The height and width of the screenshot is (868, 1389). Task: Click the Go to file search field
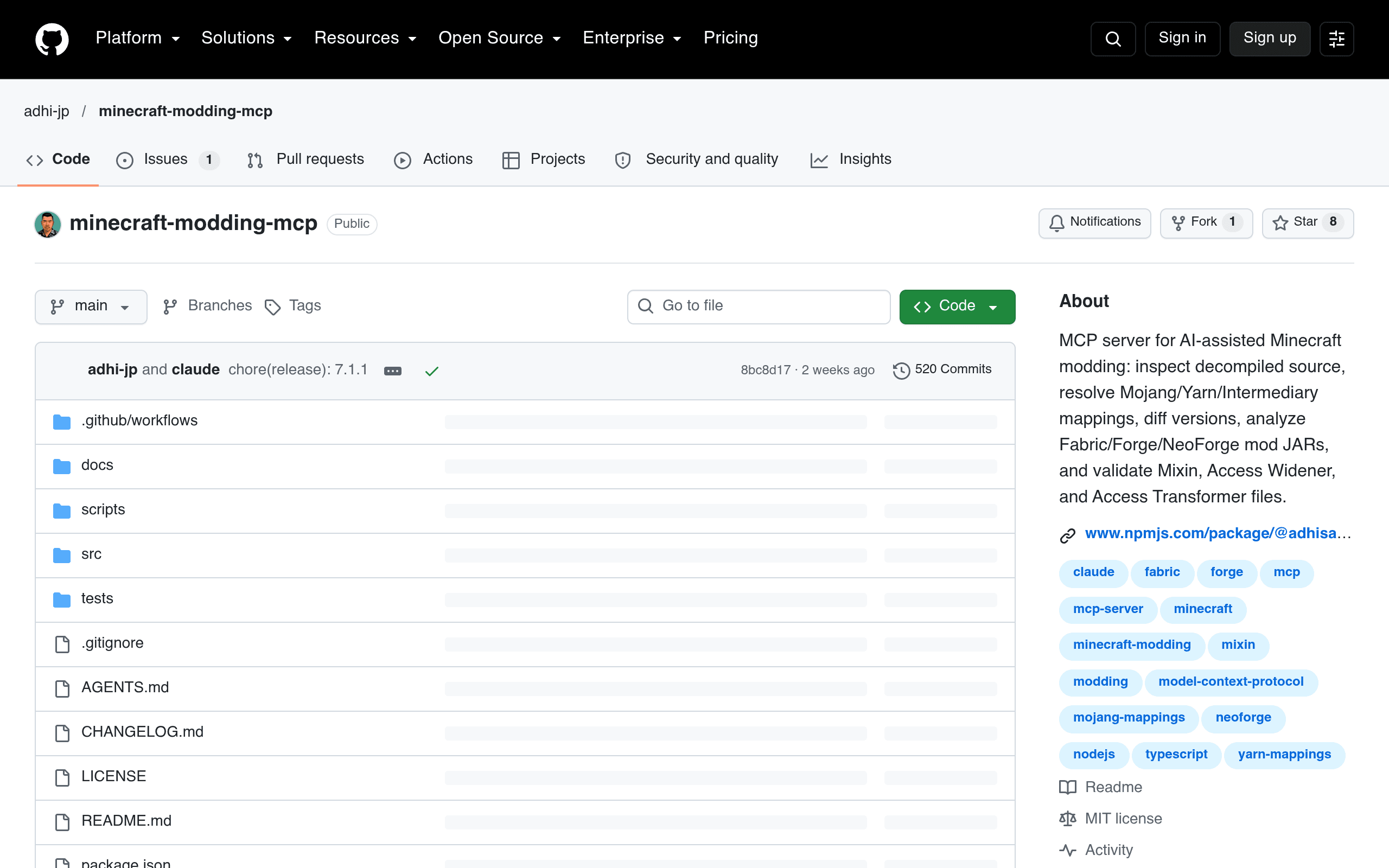pos(758,307)
